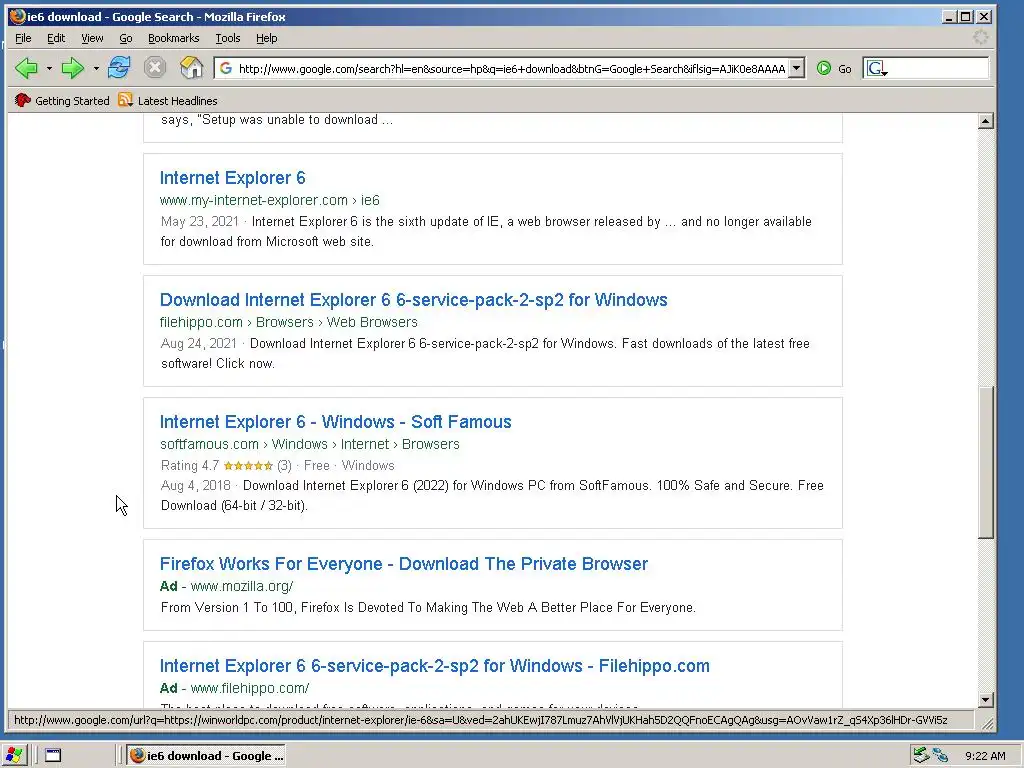Select the ie6 download - Google taskbar button
This screenshot has height=768, width=1024.
tap(206, 756)
